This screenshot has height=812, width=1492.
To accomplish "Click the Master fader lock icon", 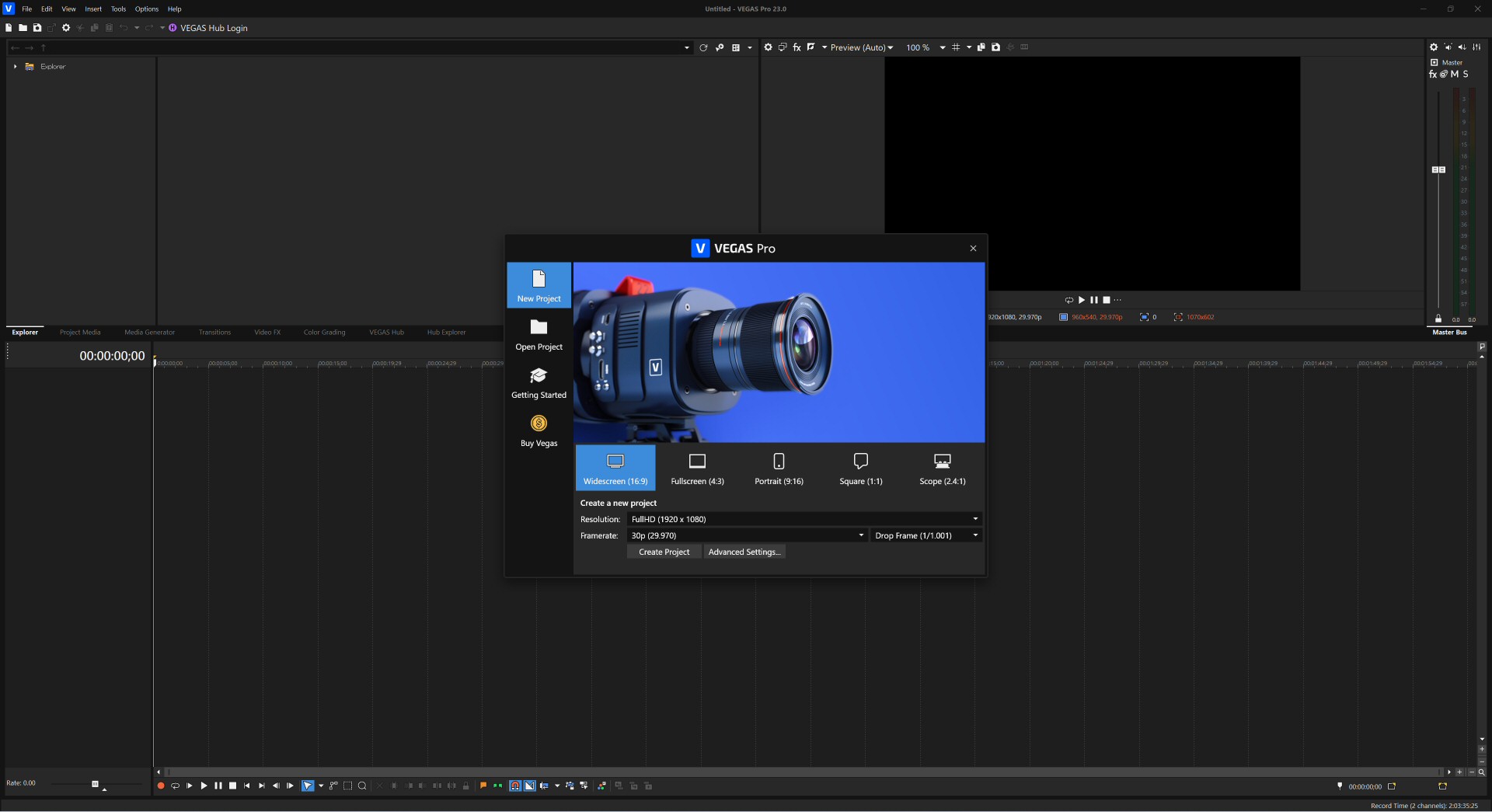I will click(x=1438, y=319).
